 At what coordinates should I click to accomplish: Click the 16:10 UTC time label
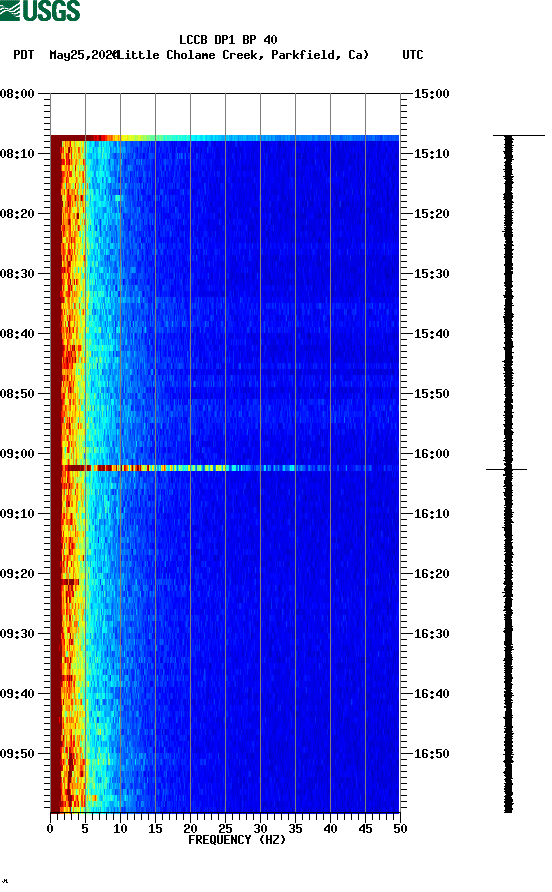coord(431,514)
